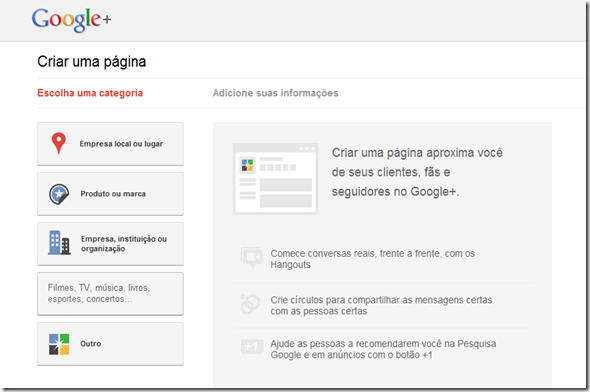
Task: Click the Criar uma página heading
Action: click(91, 62)
